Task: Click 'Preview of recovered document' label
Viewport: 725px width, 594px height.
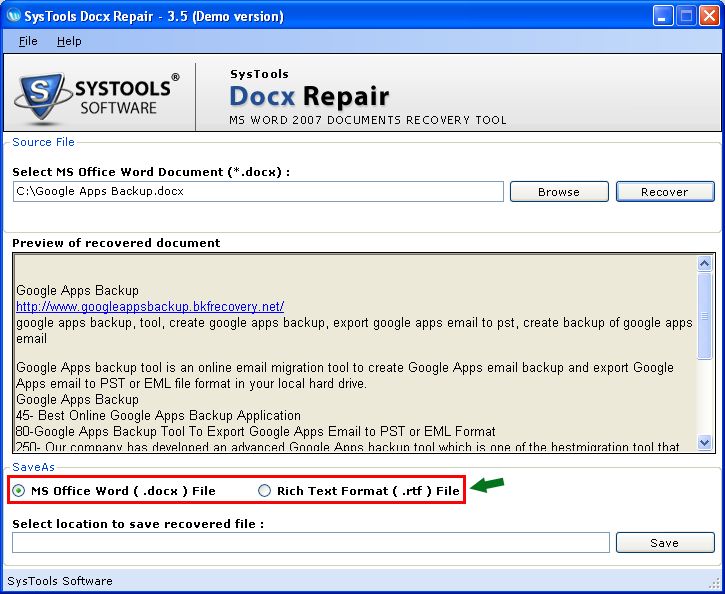Action: coord(116,243)
